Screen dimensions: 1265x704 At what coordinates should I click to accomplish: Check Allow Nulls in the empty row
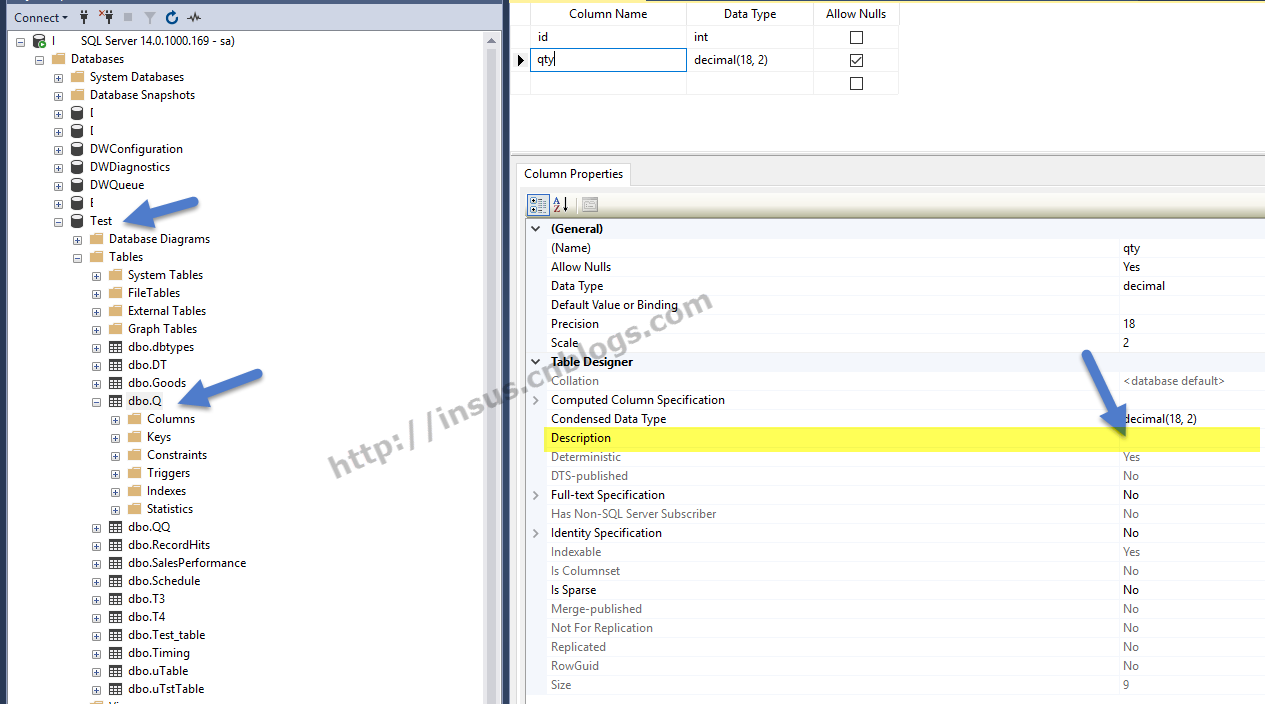856,84
